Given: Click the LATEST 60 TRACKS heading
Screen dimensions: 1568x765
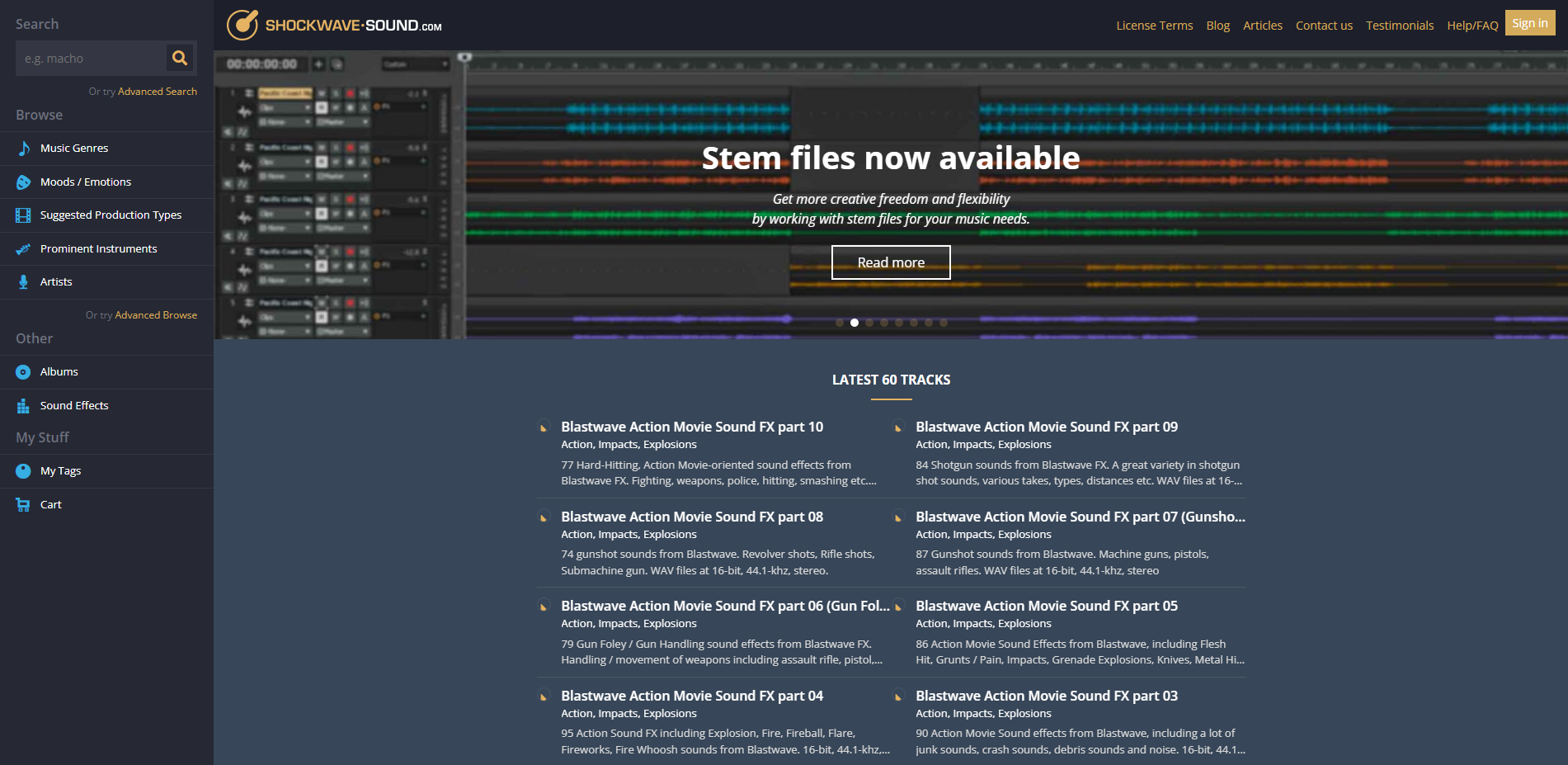Looking at the screenshot, I should click(891, 380).
